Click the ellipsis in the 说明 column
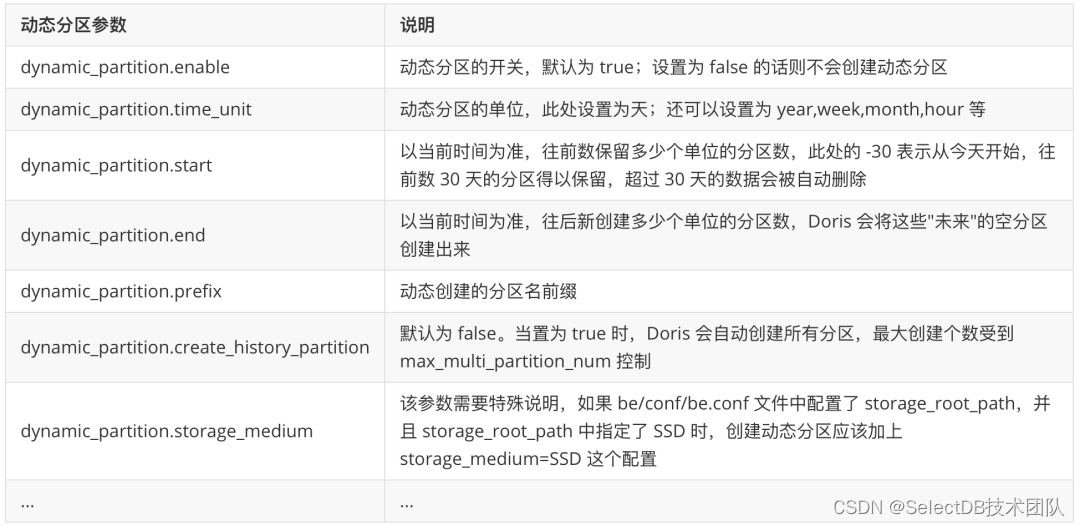 pos(407,504)
